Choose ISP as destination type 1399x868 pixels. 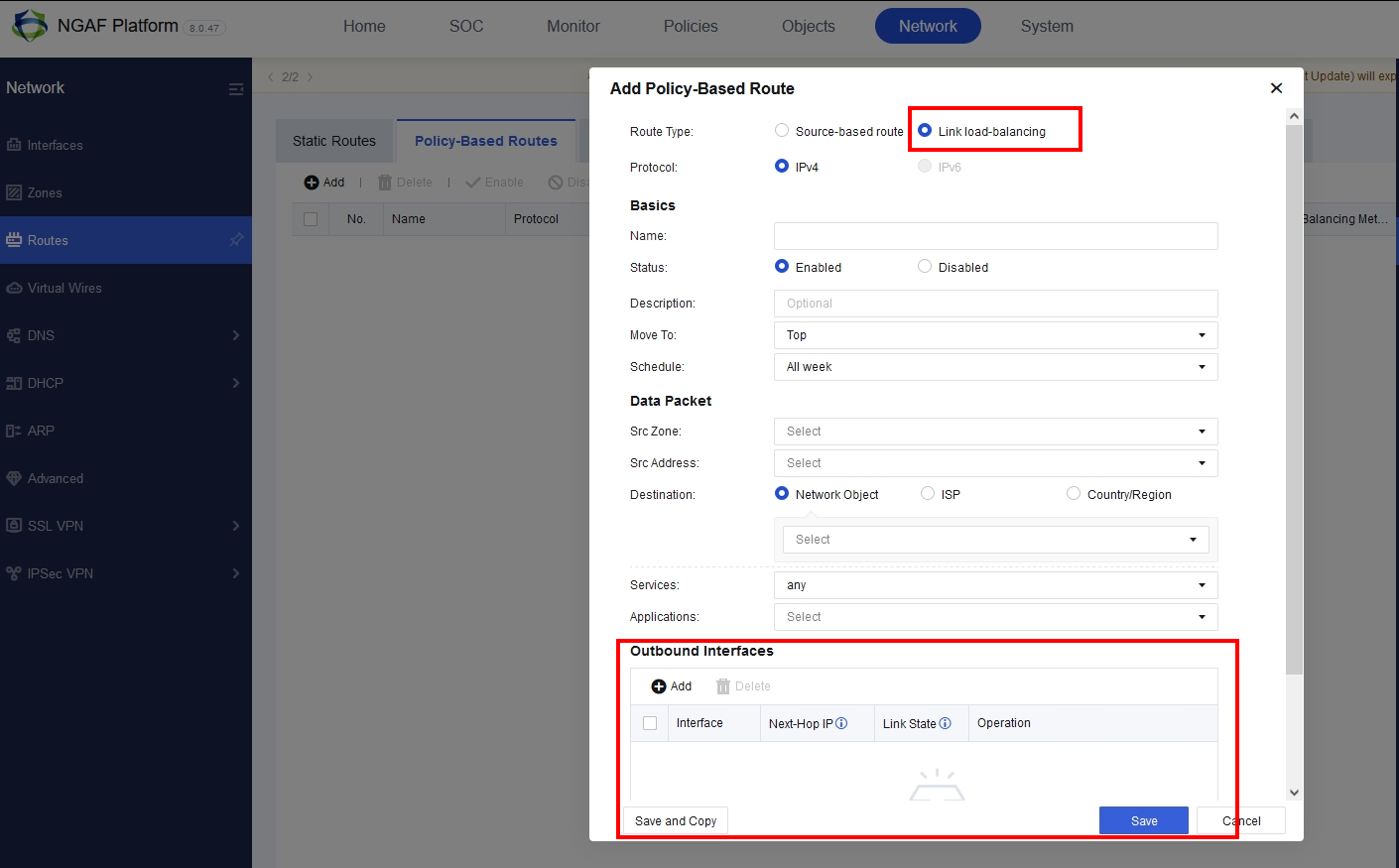[x=928, y=493]
